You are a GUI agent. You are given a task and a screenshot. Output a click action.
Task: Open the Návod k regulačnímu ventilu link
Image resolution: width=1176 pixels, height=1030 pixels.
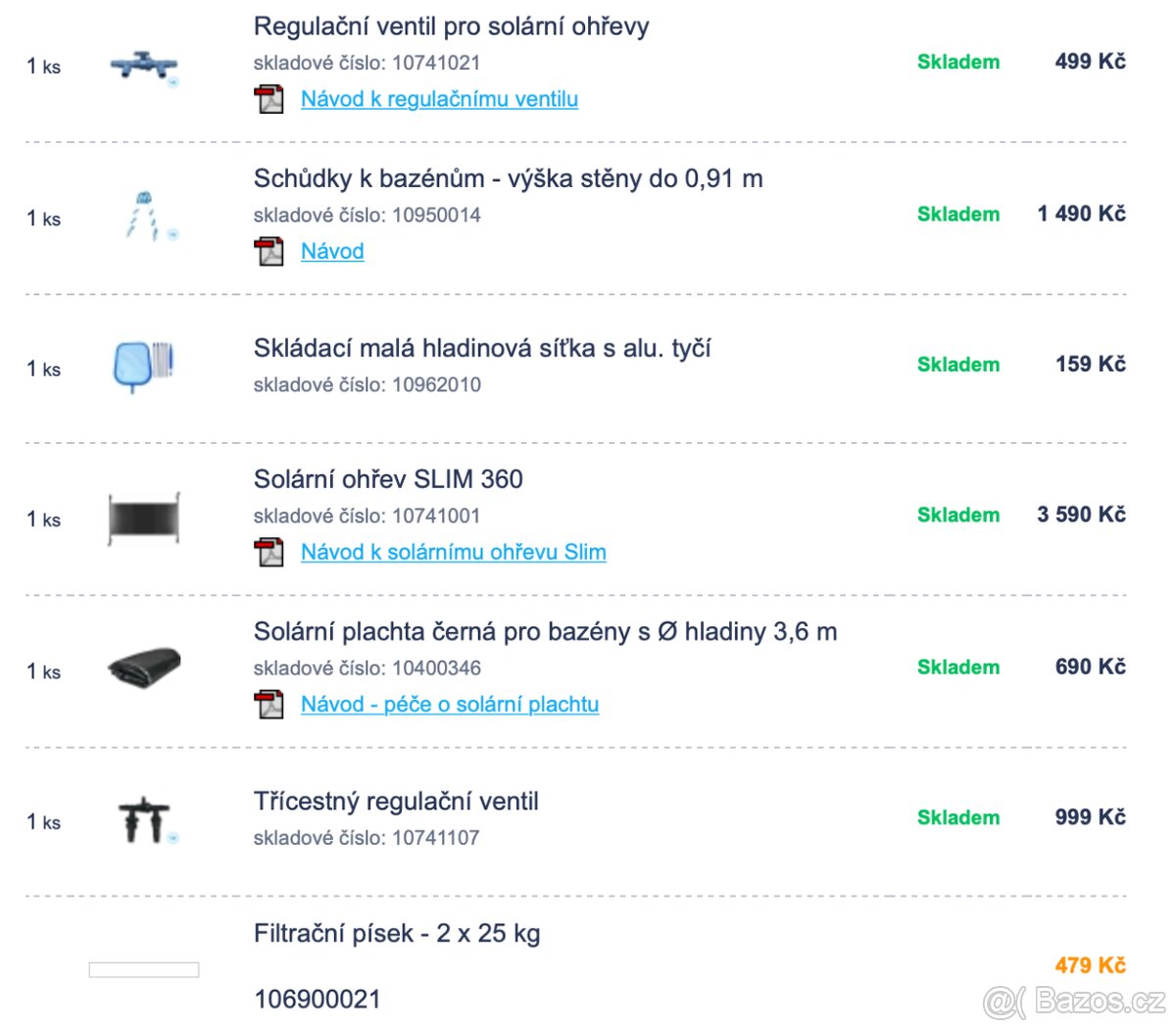point(439,99)
